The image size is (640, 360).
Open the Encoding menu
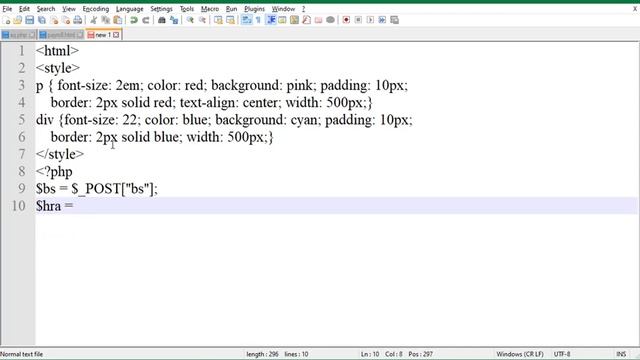click(x=96, y=9)
